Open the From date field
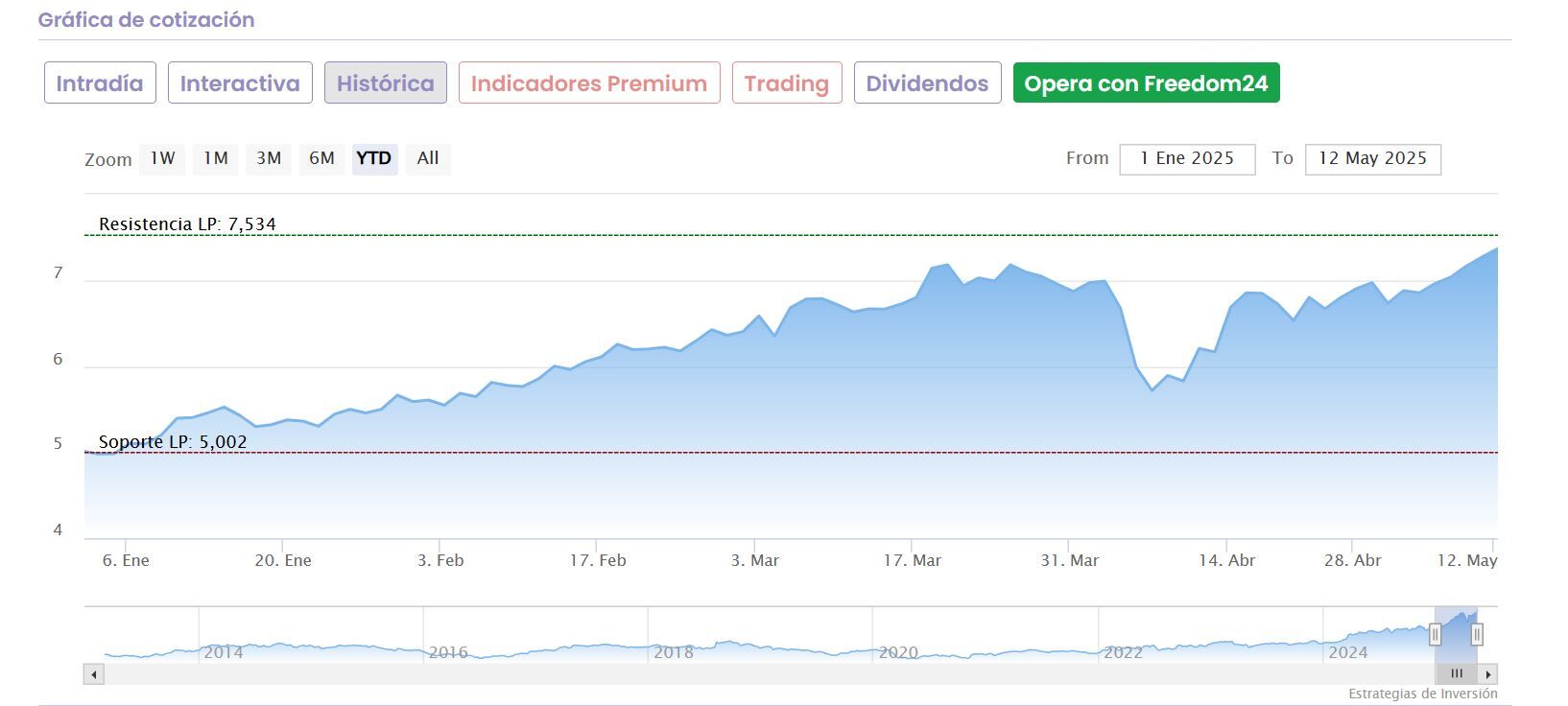 [x=1187, y=159]
